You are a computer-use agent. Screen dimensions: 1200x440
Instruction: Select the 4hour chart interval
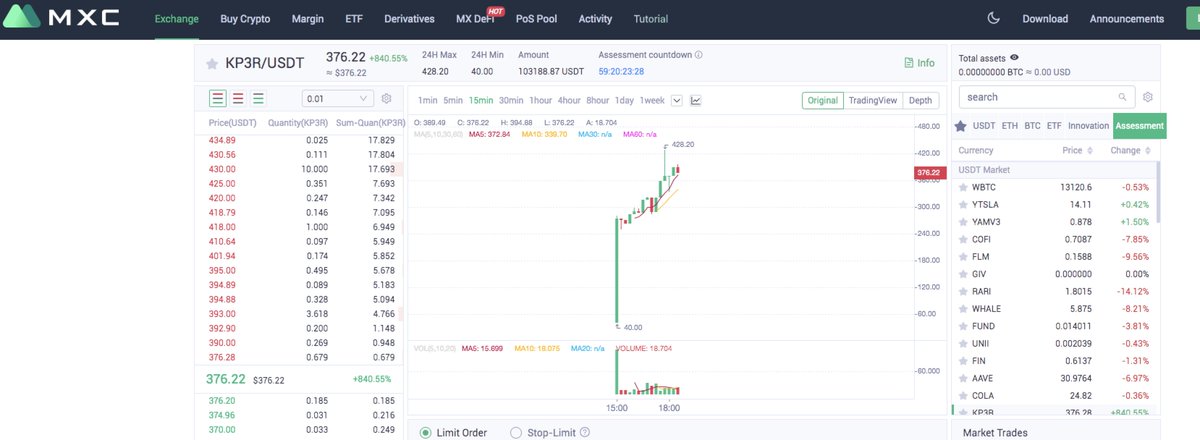click(x=569, y=100)
